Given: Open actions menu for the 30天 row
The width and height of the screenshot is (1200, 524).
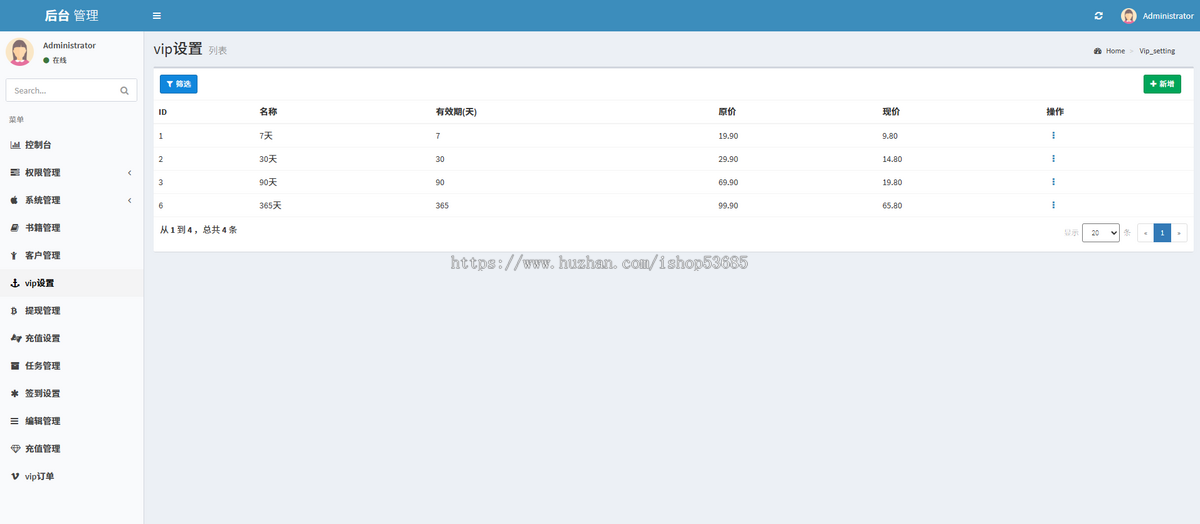Looking at the screenshot, I should pos(1053,159).
